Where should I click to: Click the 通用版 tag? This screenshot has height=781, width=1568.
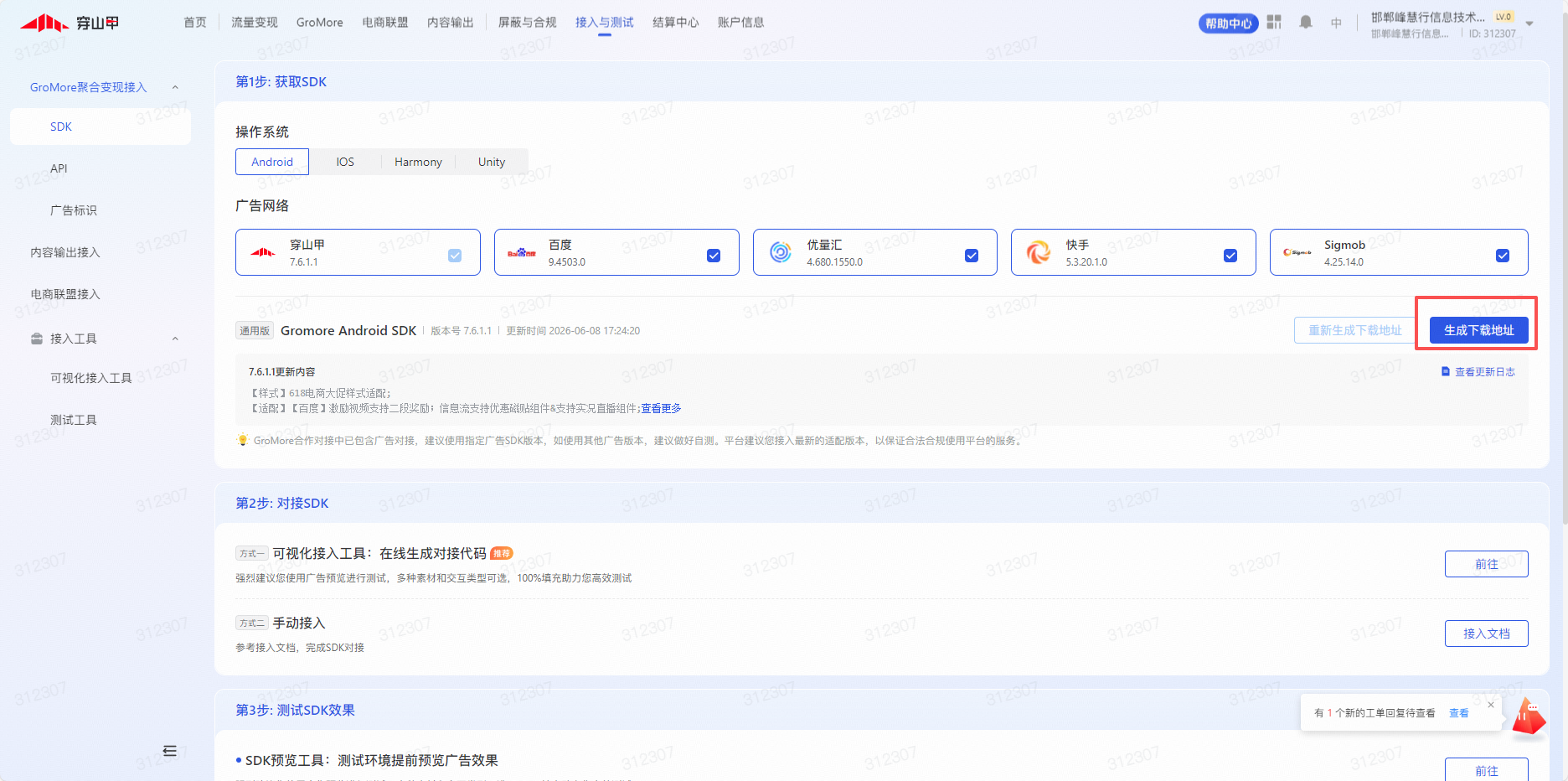(255, 331)
